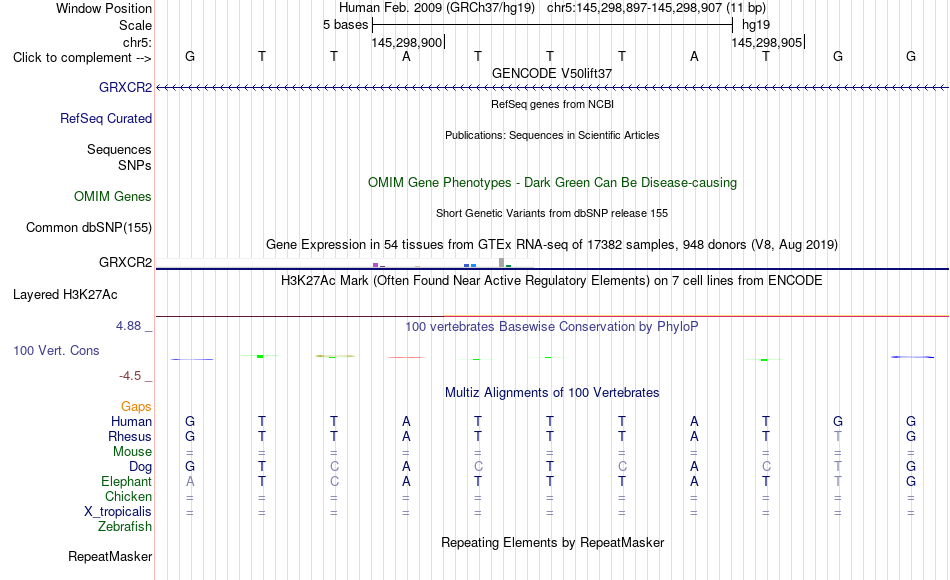Click the 145,298,900 coordinate tick label
Screen dimensions: 950x580
coord(407,42)
